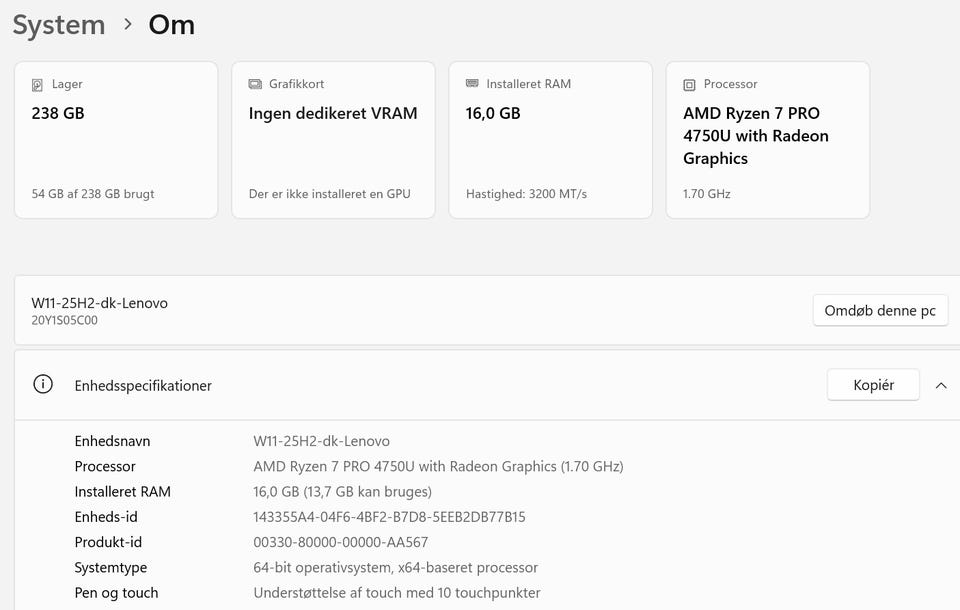Viewport: 960px width, 610px height.
Task: Open the Grafikkort VRAM card
Action: (x=333, y=140)
